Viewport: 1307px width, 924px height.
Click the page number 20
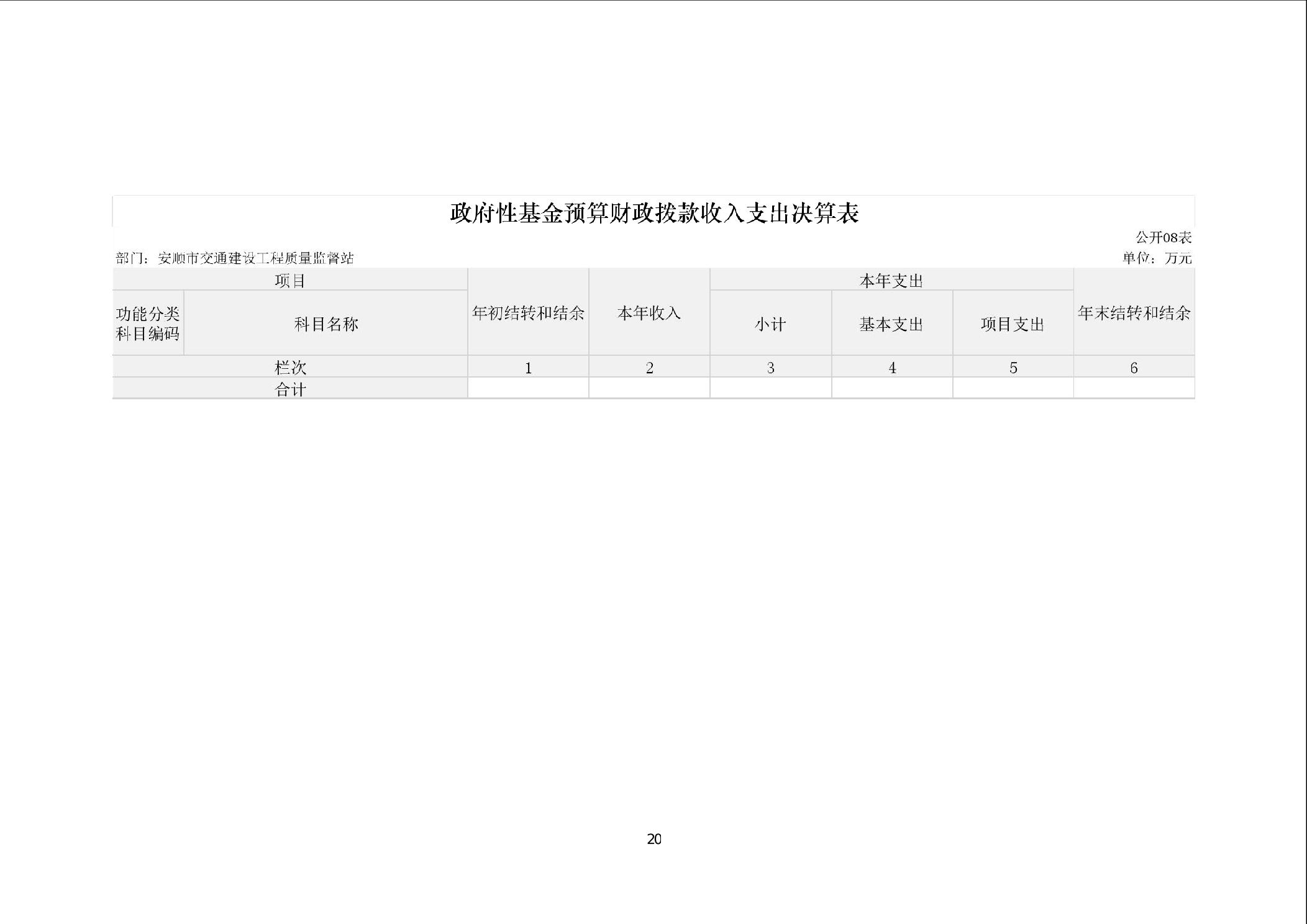click(x=654, y=839)
